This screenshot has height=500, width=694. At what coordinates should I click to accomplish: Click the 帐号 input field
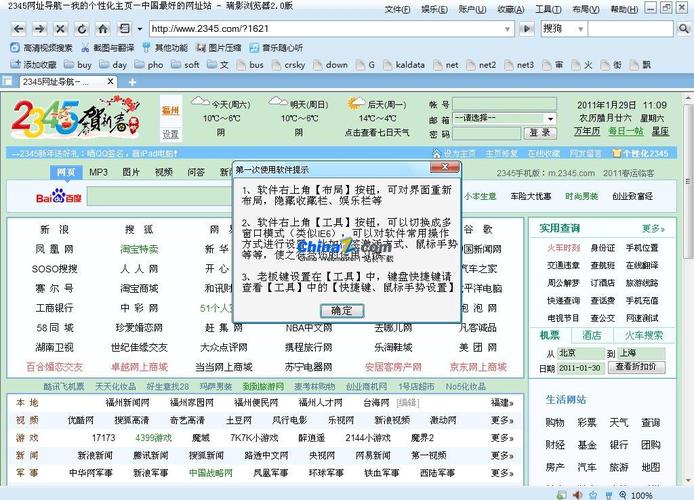click(x=504, y=104)
